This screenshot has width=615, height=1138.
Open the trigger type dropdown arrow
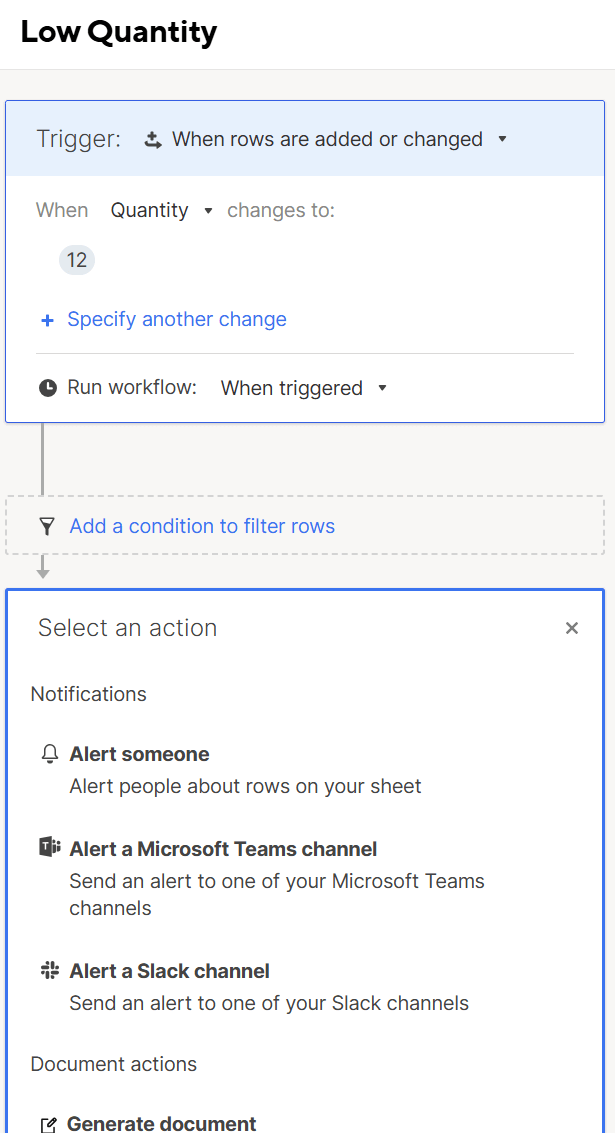tap(502, 139)
